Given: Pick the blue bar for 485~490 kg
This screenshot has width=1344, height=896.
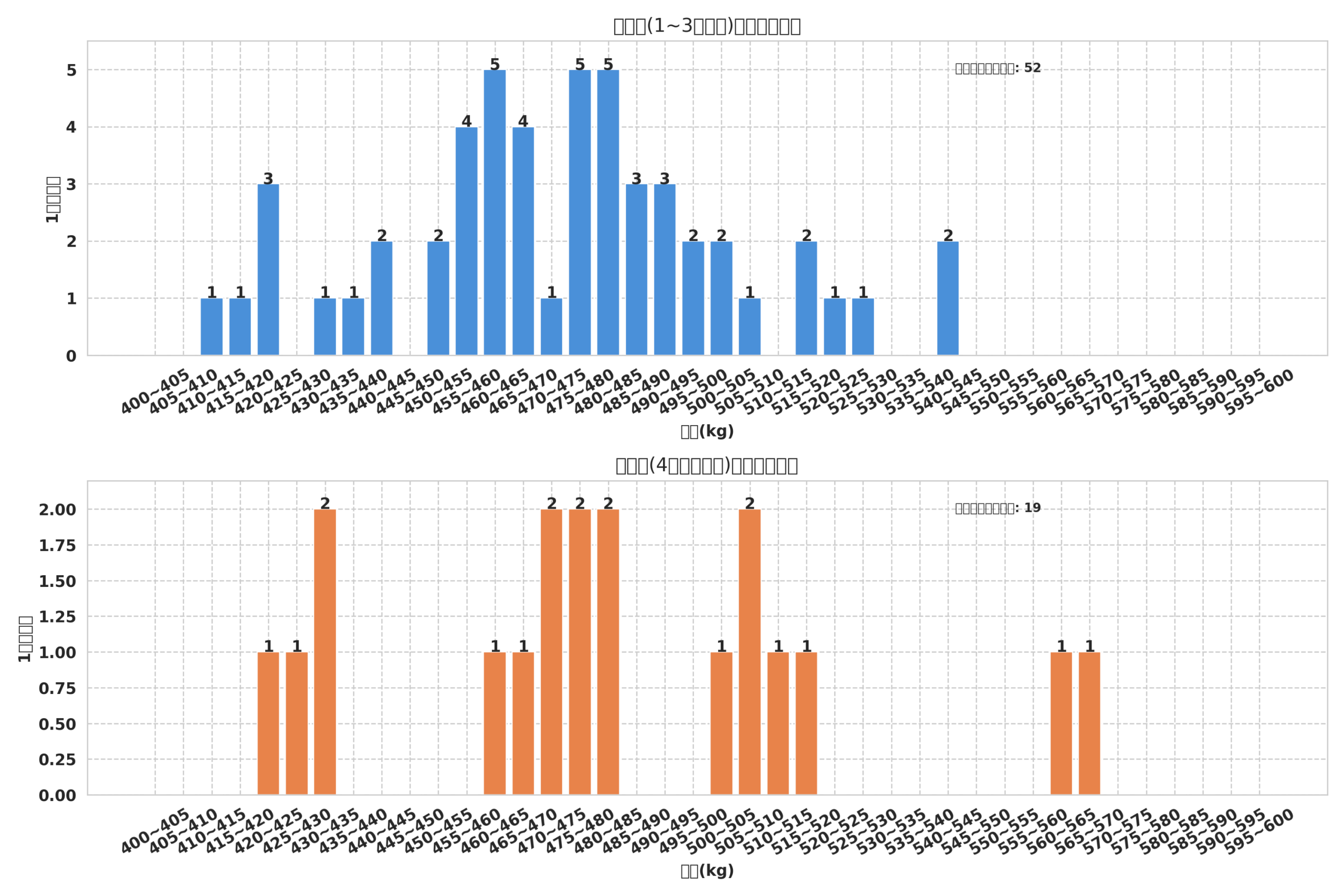Looking at the screenshot, I should [x=637, y=270].
